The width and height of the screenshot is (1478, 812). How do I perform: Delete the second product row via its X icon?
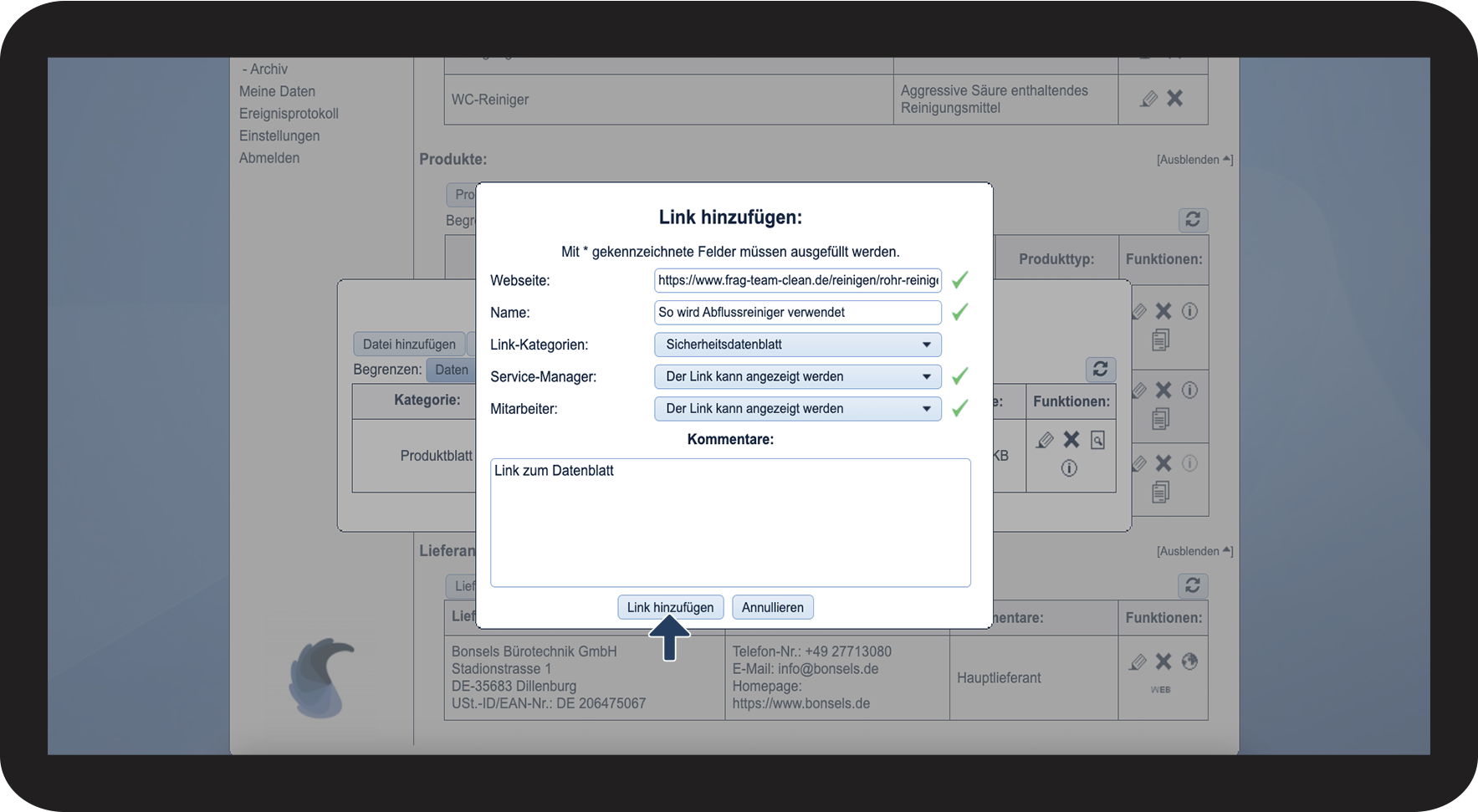pyautogui.click(x=1163, y=390)
